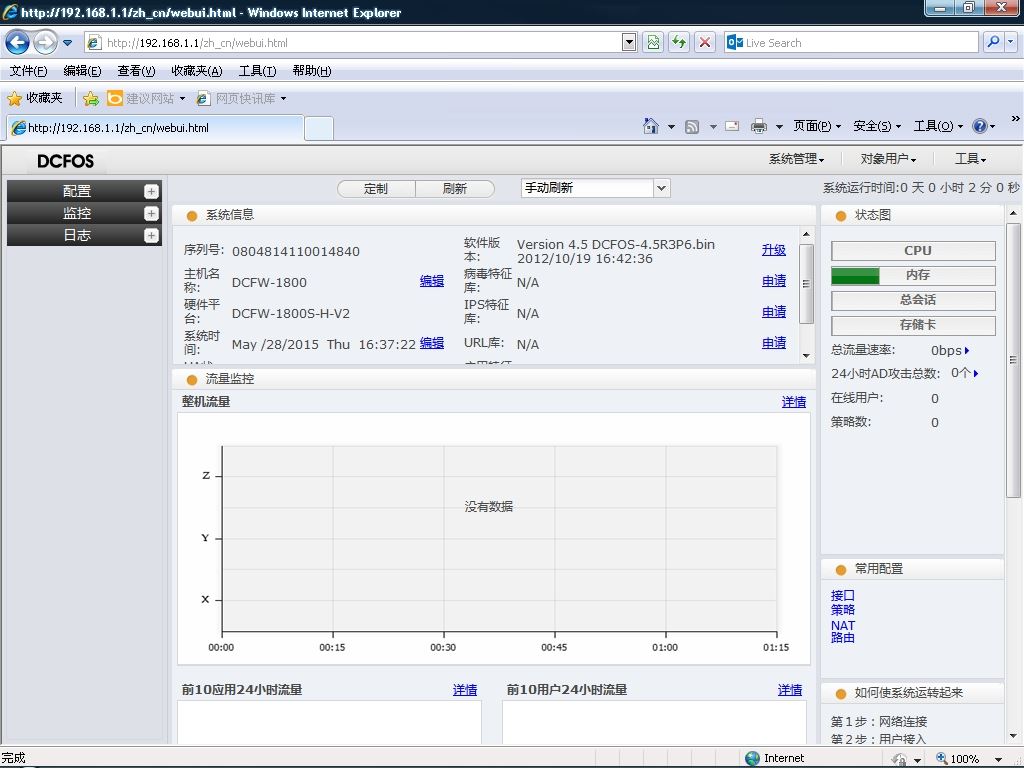Image resolution: width=1024 pixels, height=768 pixels.
Task: Click the add to favorites bar icon
Action: (91, 99)
